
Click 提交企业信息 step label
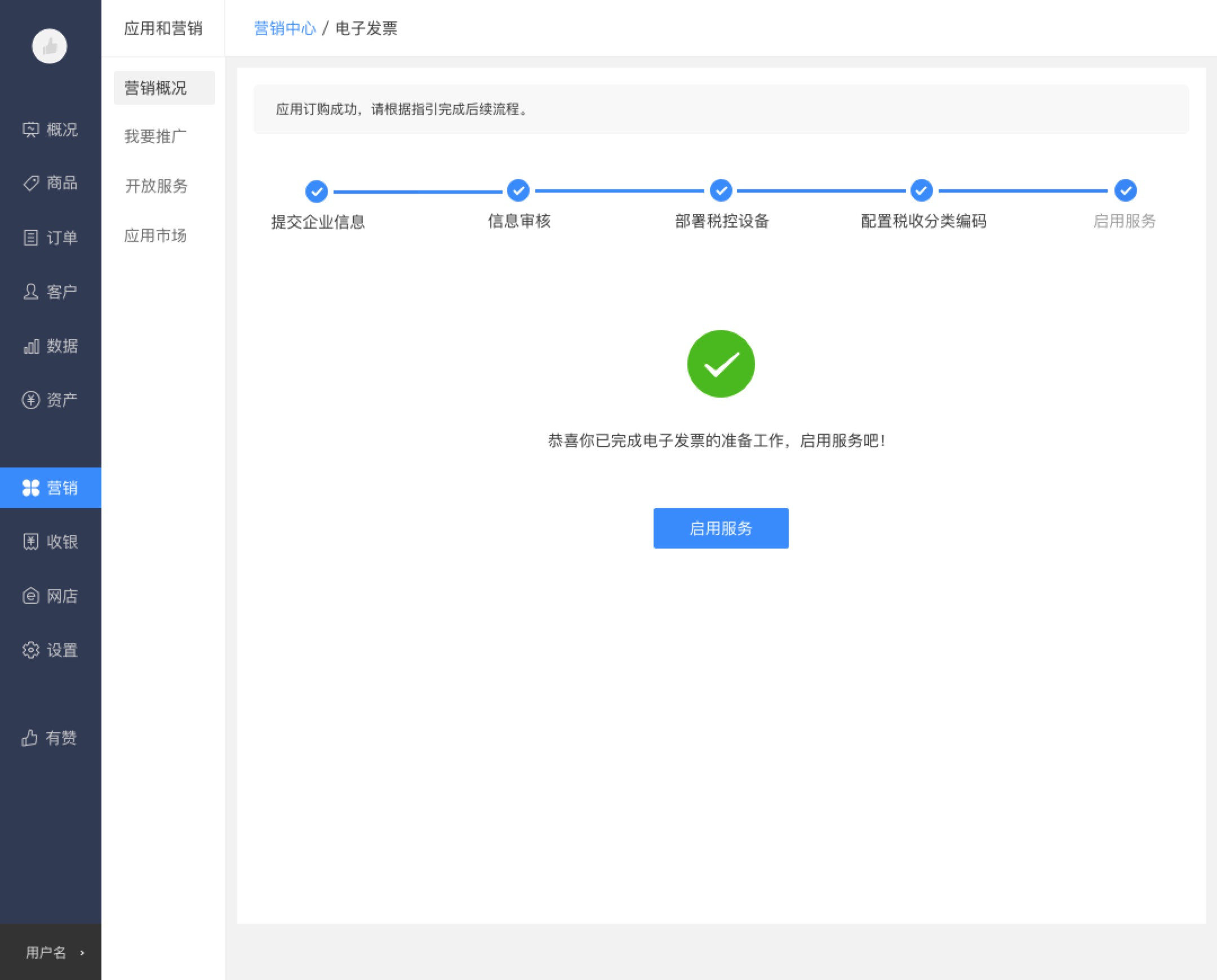tap(317, 222)
